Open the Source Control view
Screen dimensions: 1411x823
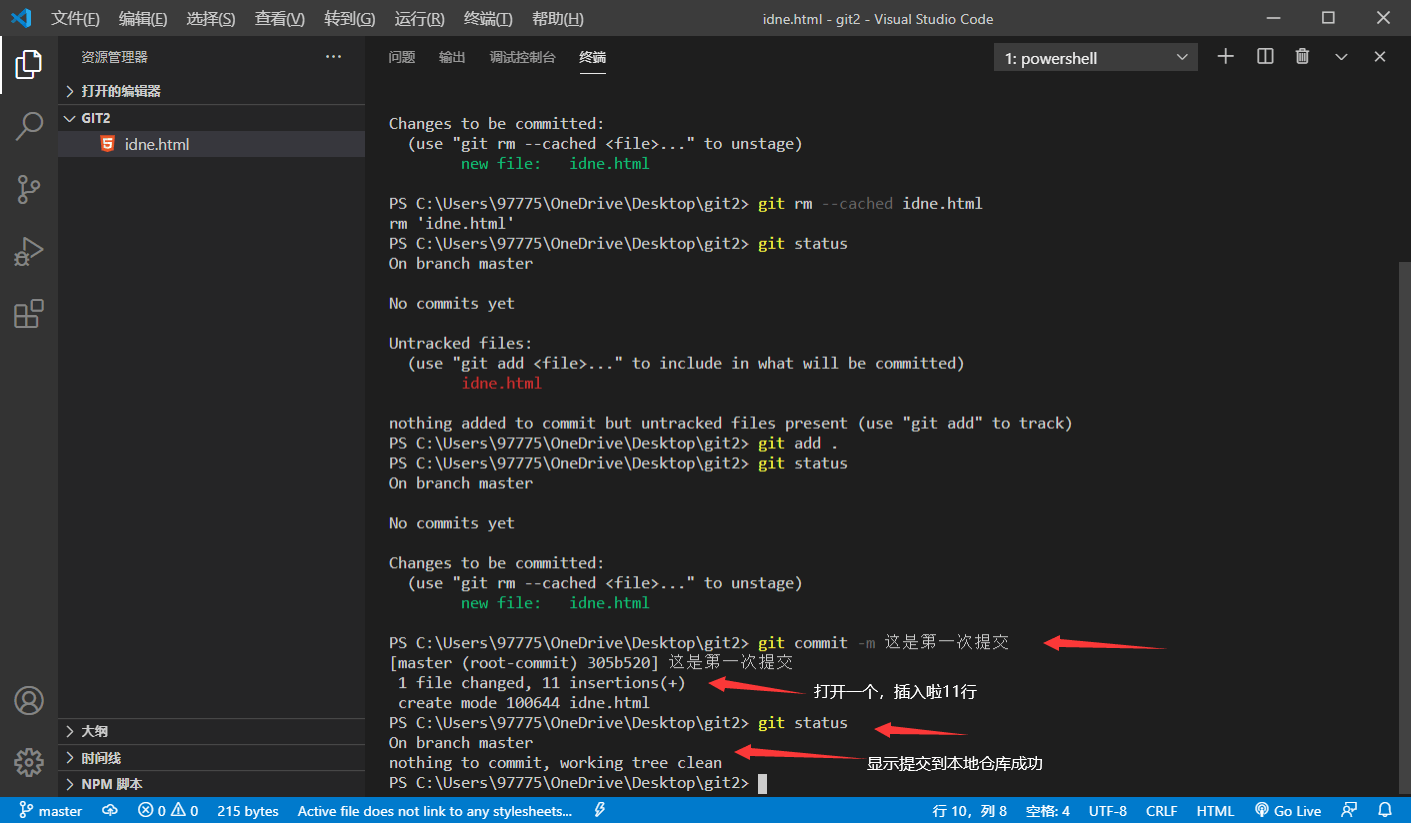[x=28, y=189]
